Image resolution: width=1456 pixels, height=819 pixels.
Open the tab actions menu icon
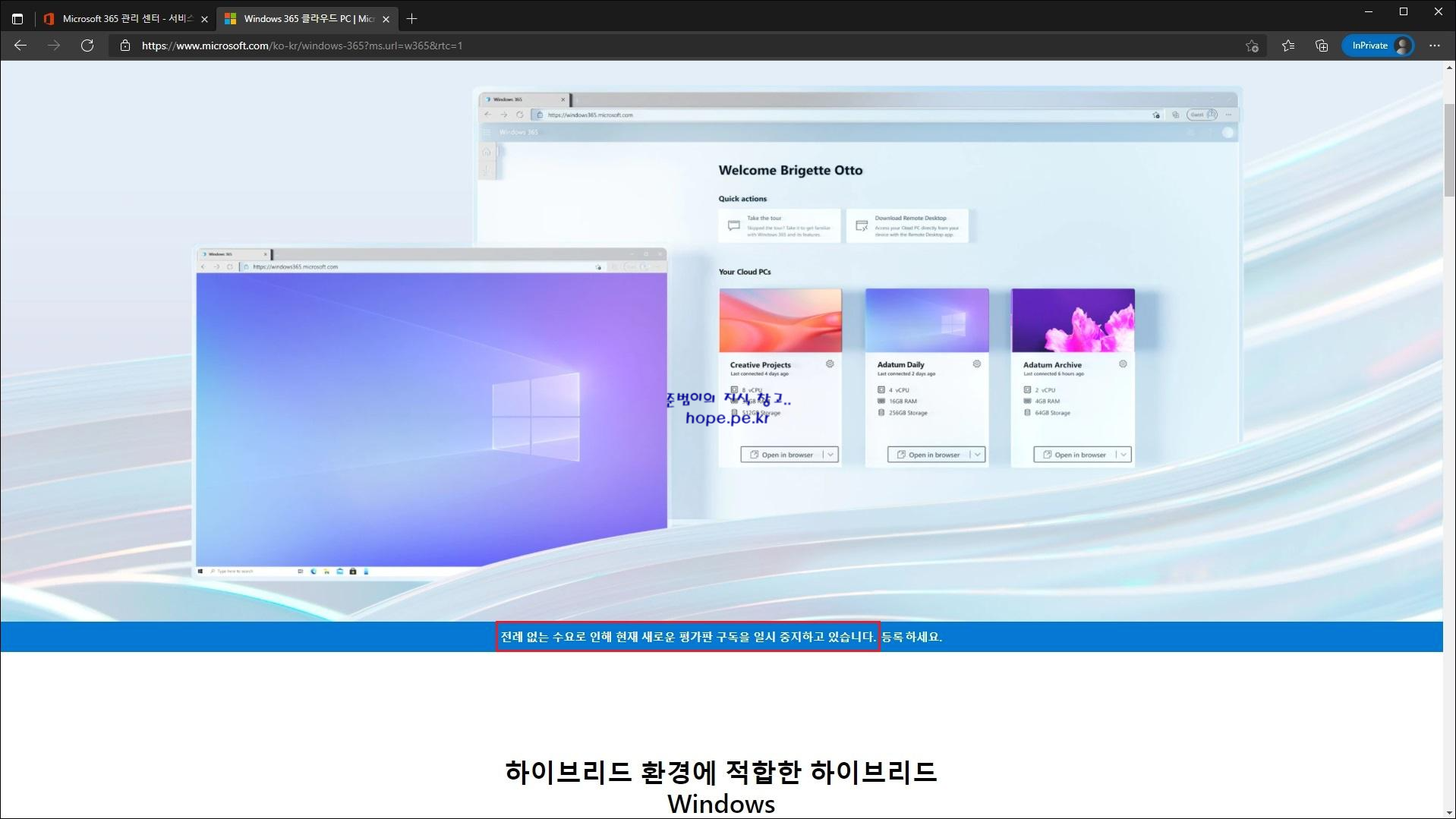17,18
